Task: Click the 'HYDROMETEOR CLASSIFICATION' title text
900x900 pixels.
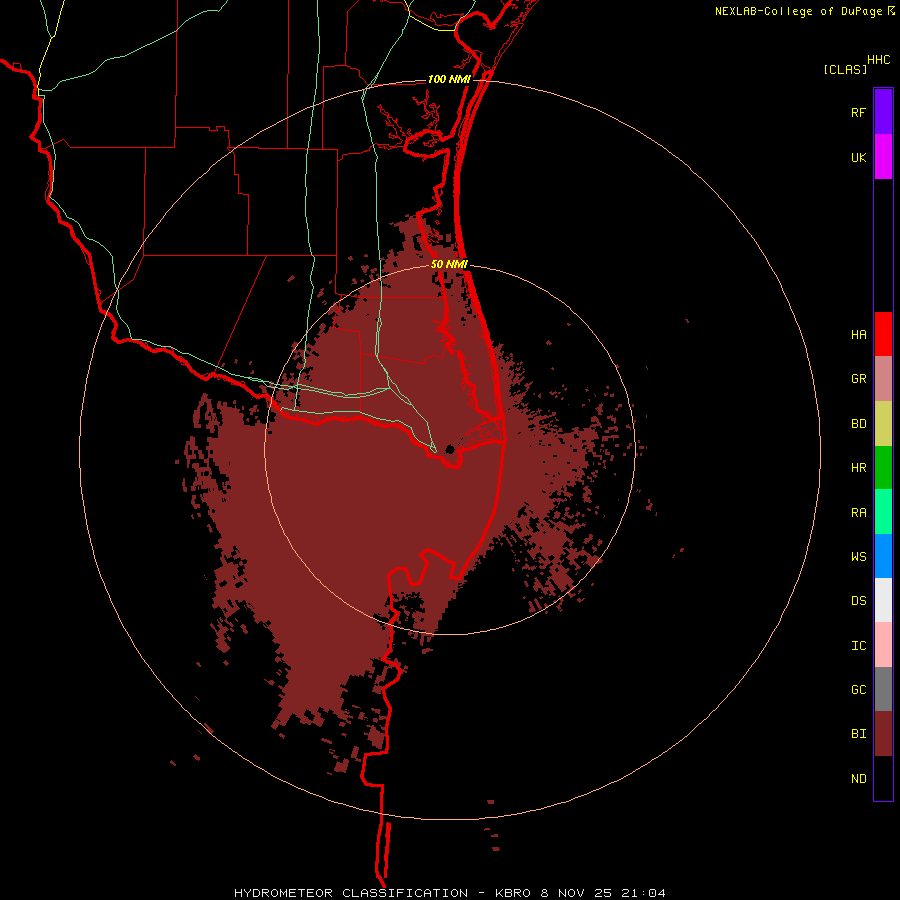Action: coord(351,893)
